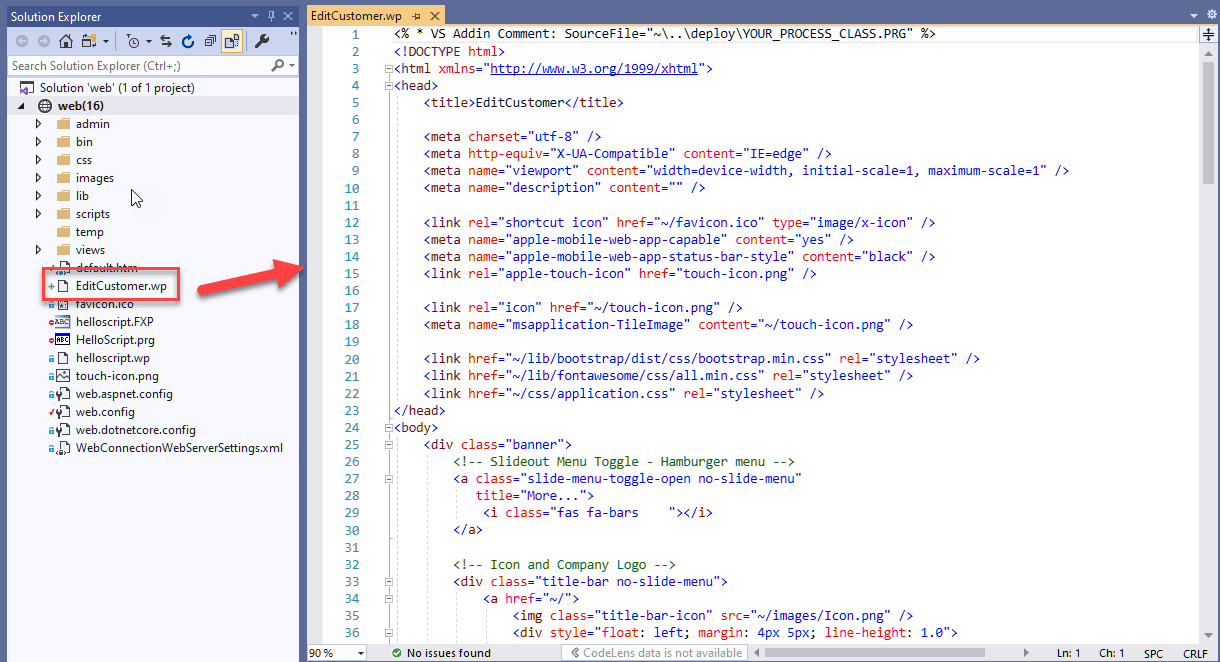Click the EditCustomer.wp file icon
The height and width of the screenshot is (662, 1220).
(63, 286)
